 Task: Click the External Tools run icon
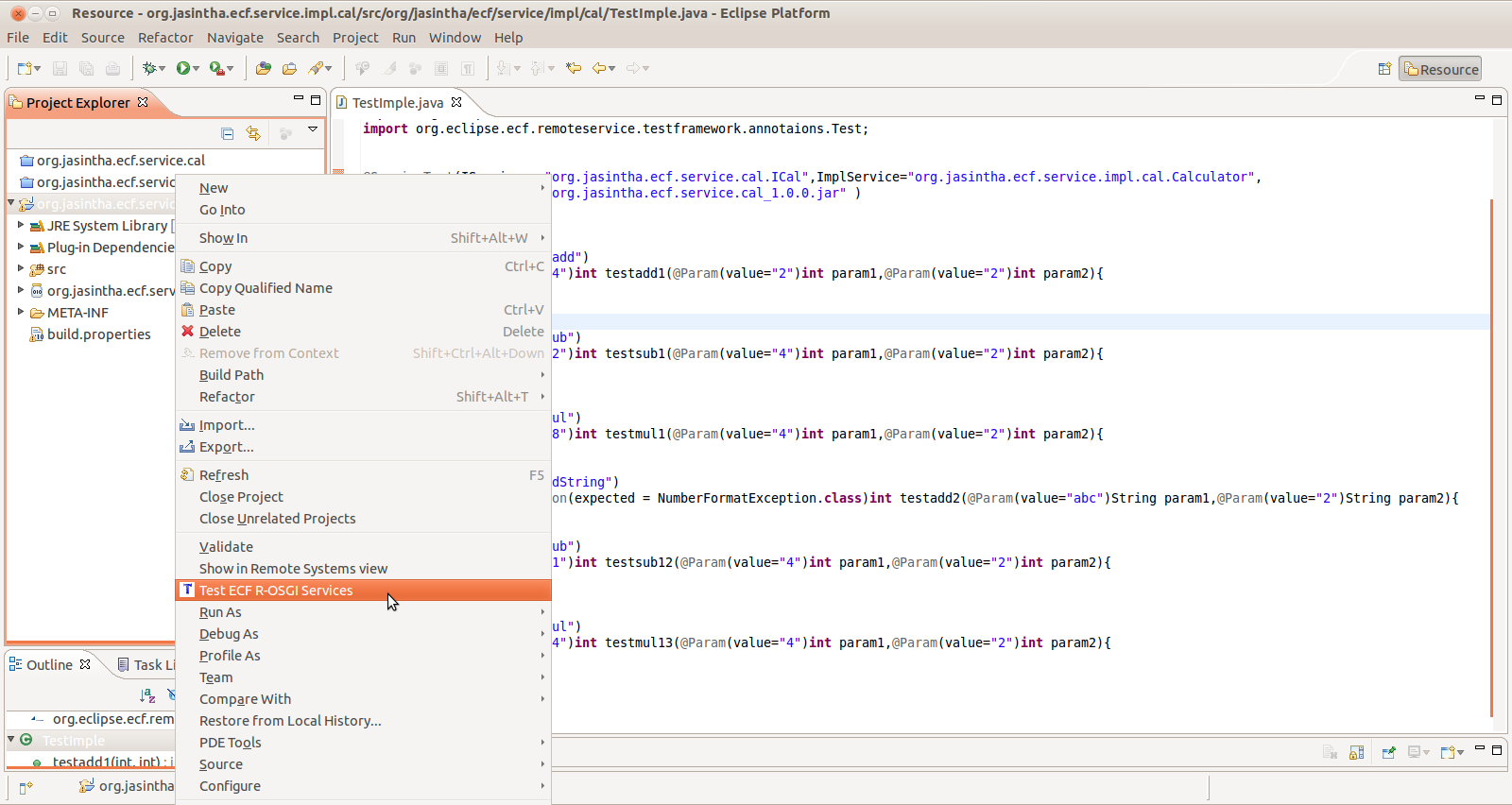click(x=216, y=68)
